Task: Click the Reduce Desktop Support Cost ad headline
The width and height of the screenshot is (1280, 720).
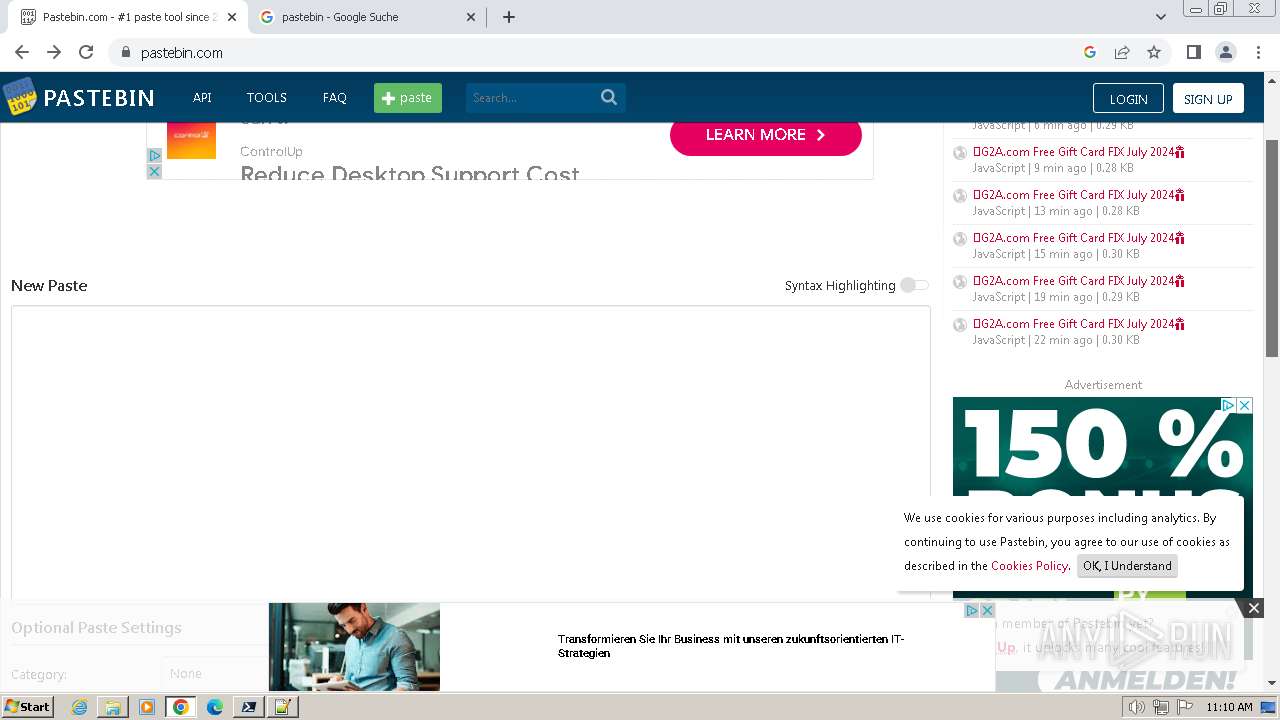Action: coord(410,173)
